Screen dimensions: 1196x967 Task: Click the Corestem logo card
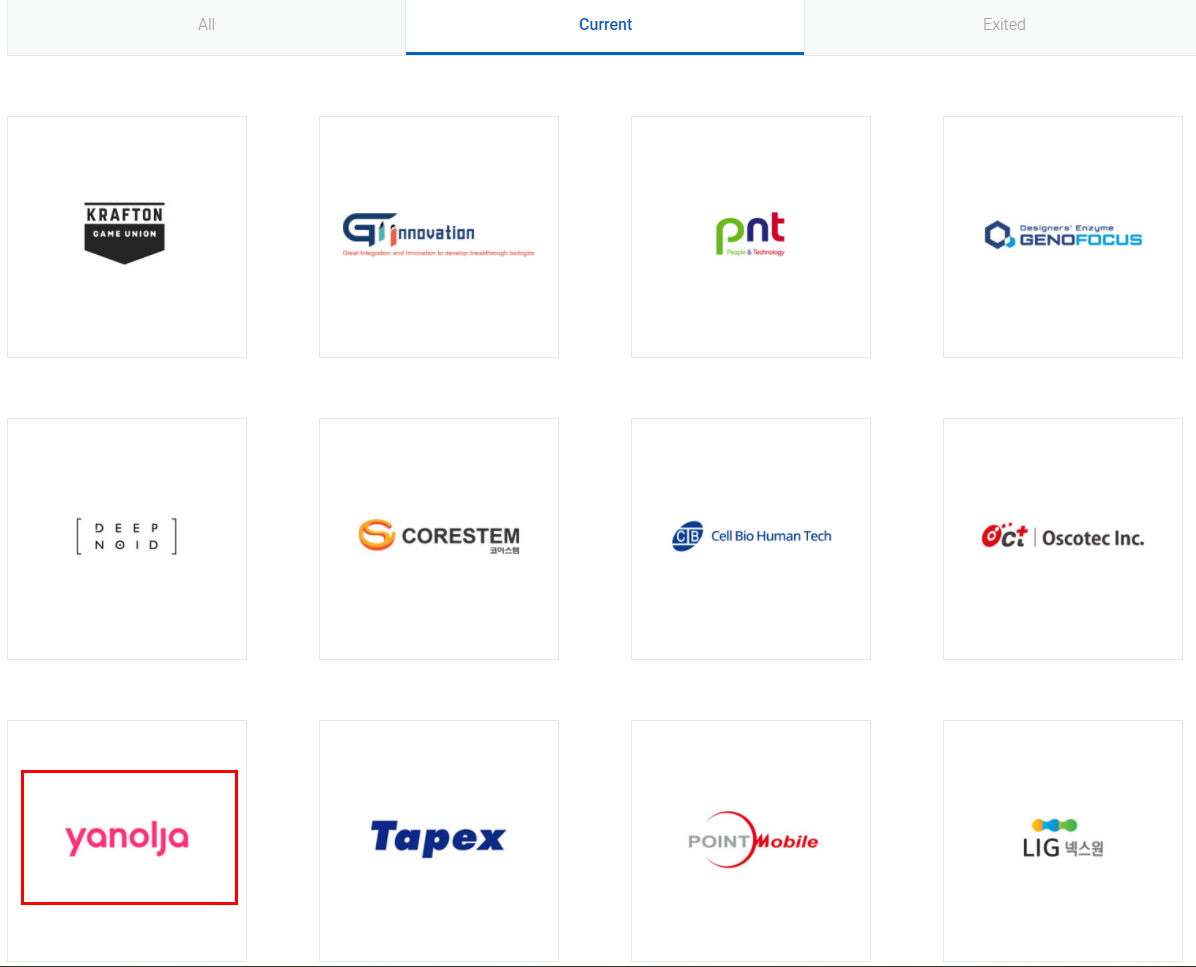click(x=439, y=538)
